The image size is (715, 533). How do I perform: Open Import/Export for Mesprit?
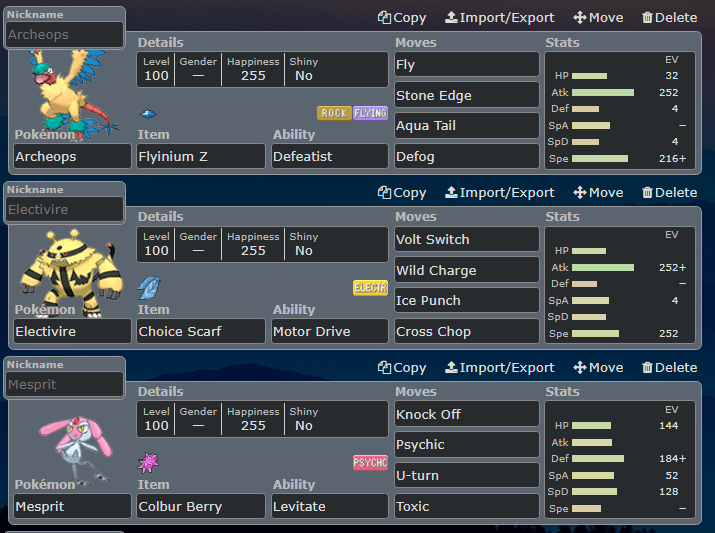pyautogui.click(x=499, y=367)
